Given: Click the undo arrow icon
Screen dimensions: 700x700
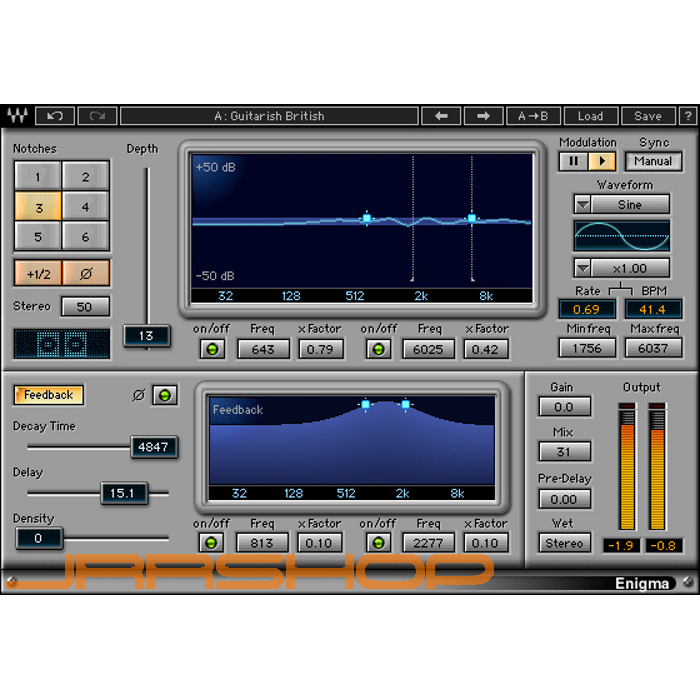Looking at the screenshot, I should [x=55, y=116].
